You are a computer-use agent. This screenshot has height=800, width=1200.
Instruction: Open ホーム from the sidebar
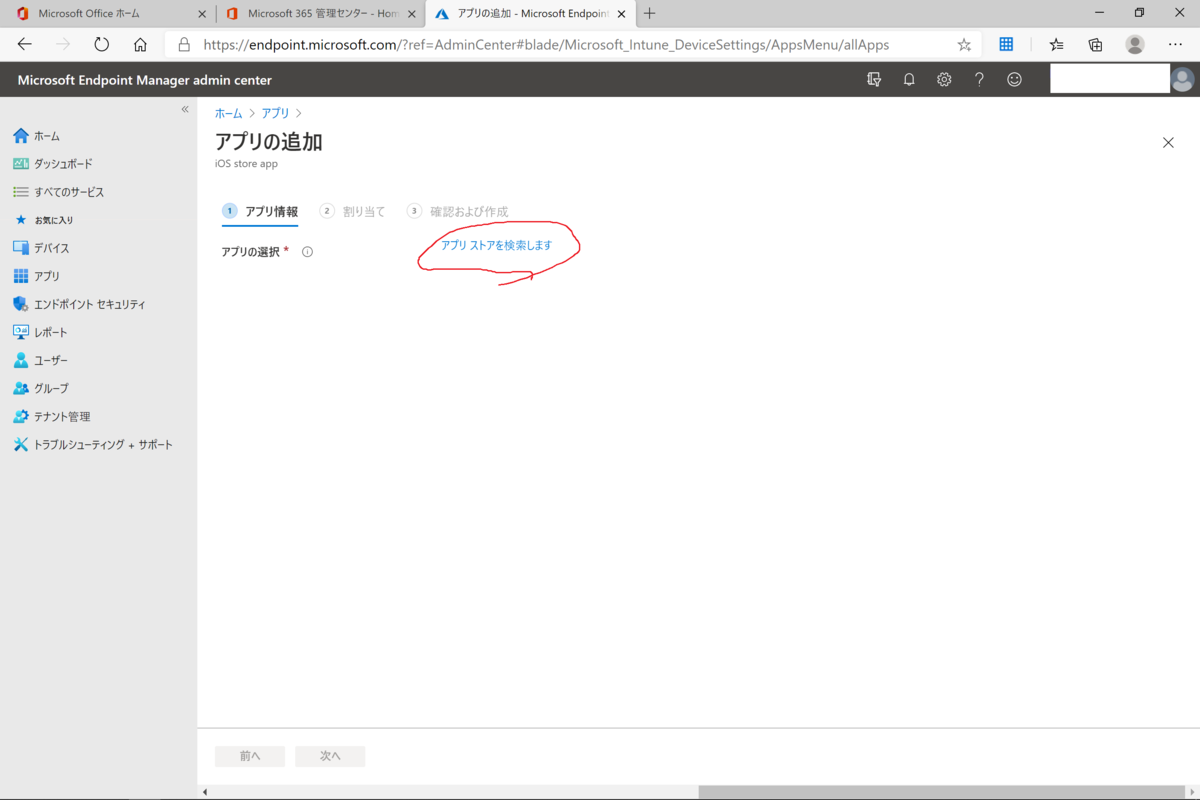pyautogui.click(x=45, y=135)
